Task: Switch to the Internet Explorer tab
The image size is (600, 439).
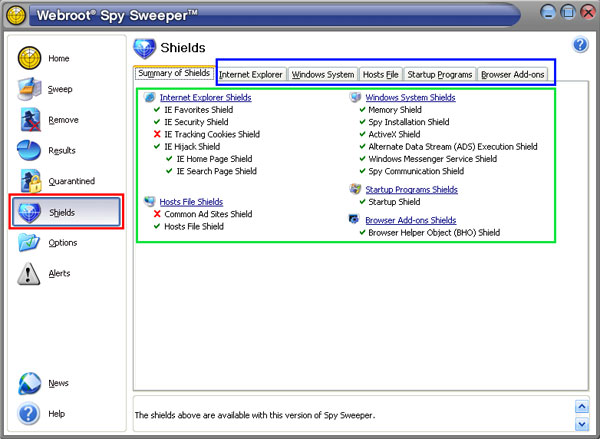Action: pos(251,74)
